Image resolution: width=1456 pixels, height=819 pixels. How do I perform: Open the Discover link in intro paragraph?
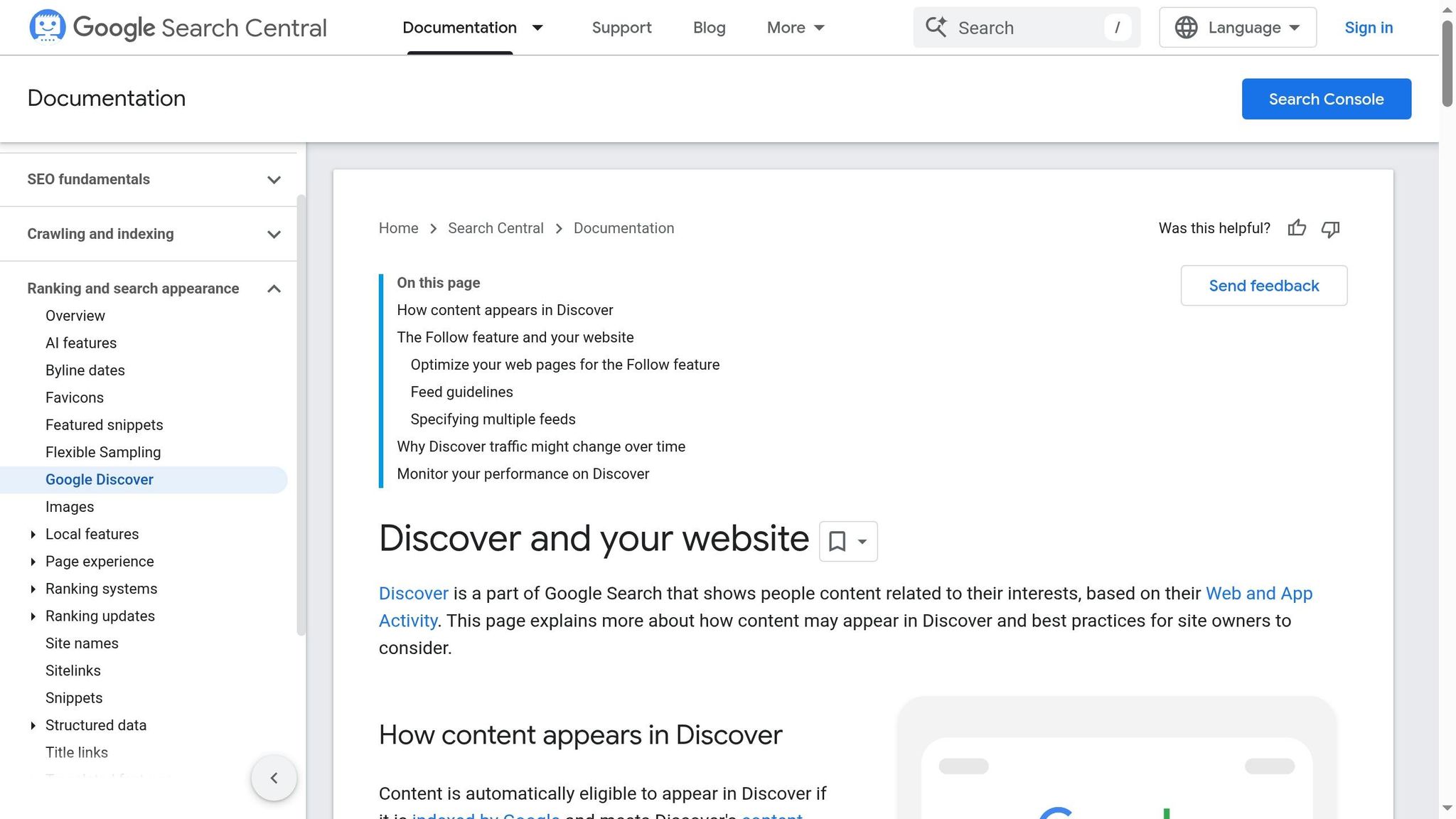413,594
